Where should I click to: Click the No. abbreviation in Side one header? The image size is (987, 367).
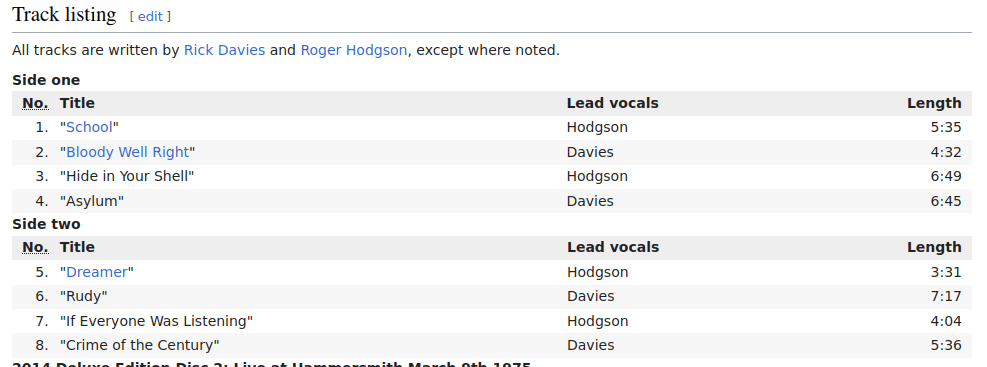coord(35,103)
